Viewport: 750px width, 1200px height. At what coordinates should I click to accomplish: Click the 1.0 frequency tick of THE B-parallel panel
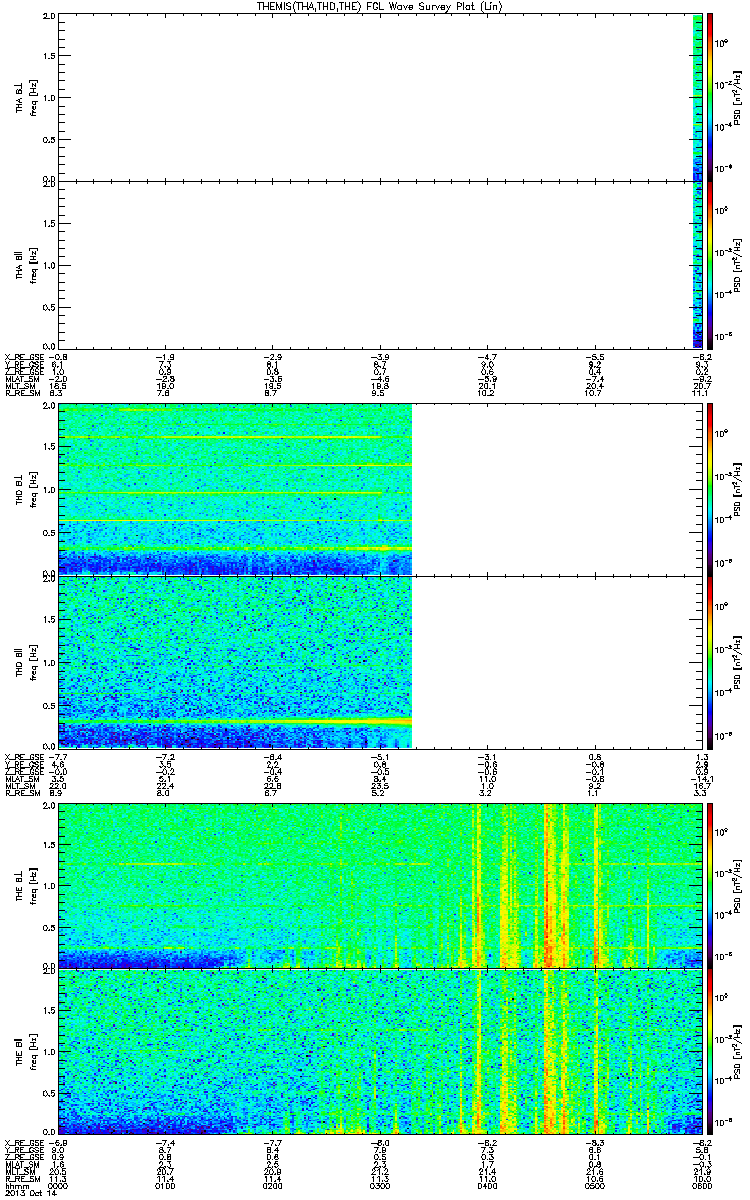[49, 1051]
